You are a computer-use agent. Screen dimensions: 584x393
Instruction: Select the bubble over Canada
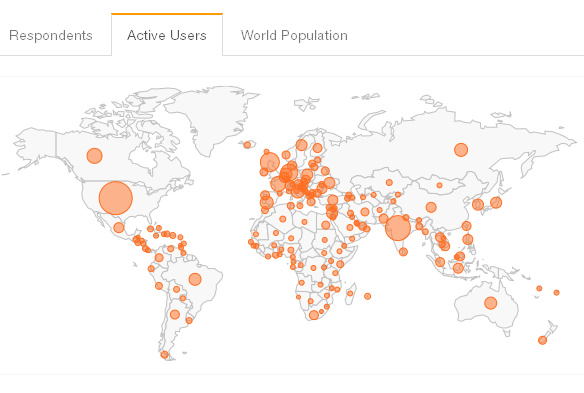pos(95,156)
